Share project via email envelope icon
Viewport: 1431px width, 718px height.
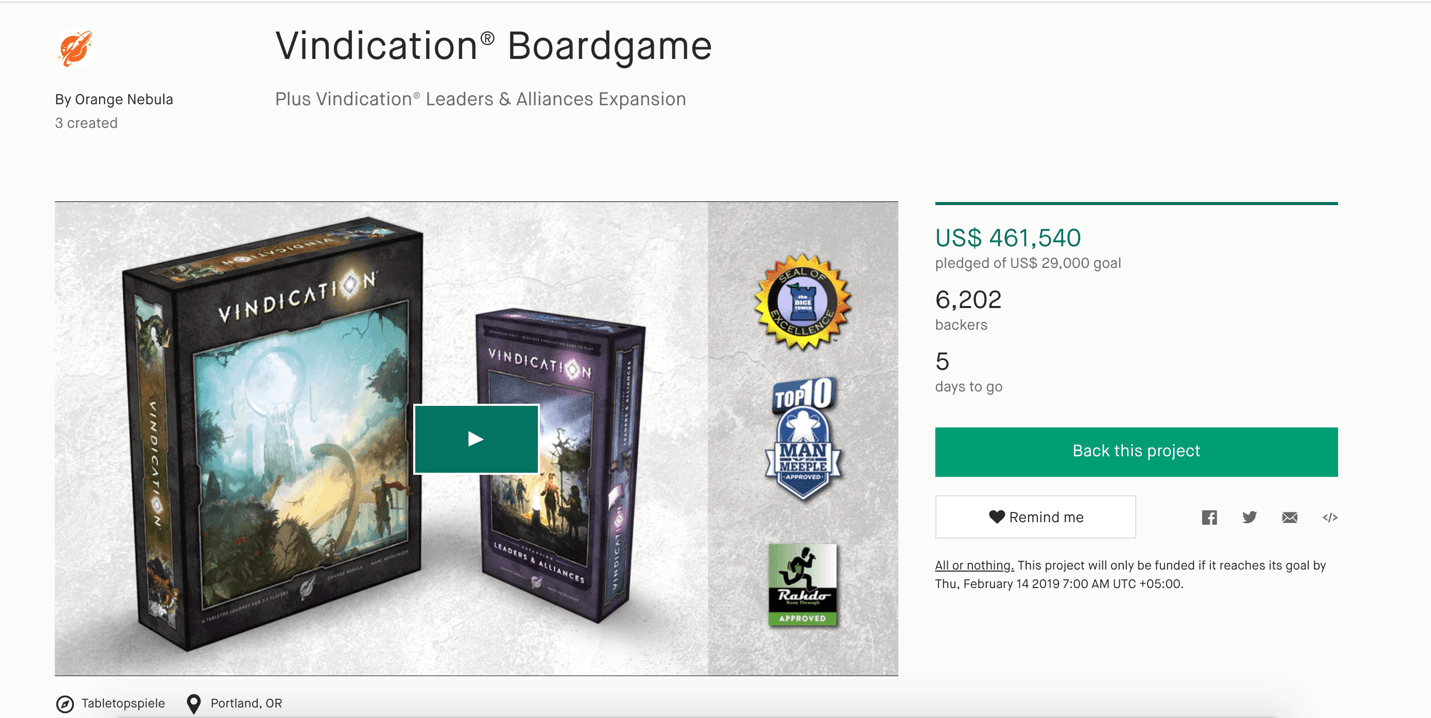pos(1290,517)
